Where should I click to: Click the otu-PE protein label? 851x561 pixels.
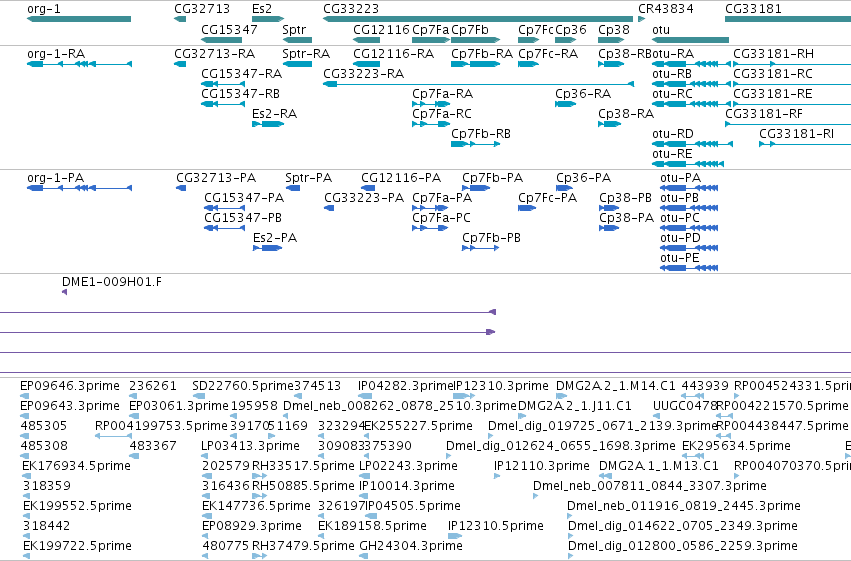(x=680, y=258)
